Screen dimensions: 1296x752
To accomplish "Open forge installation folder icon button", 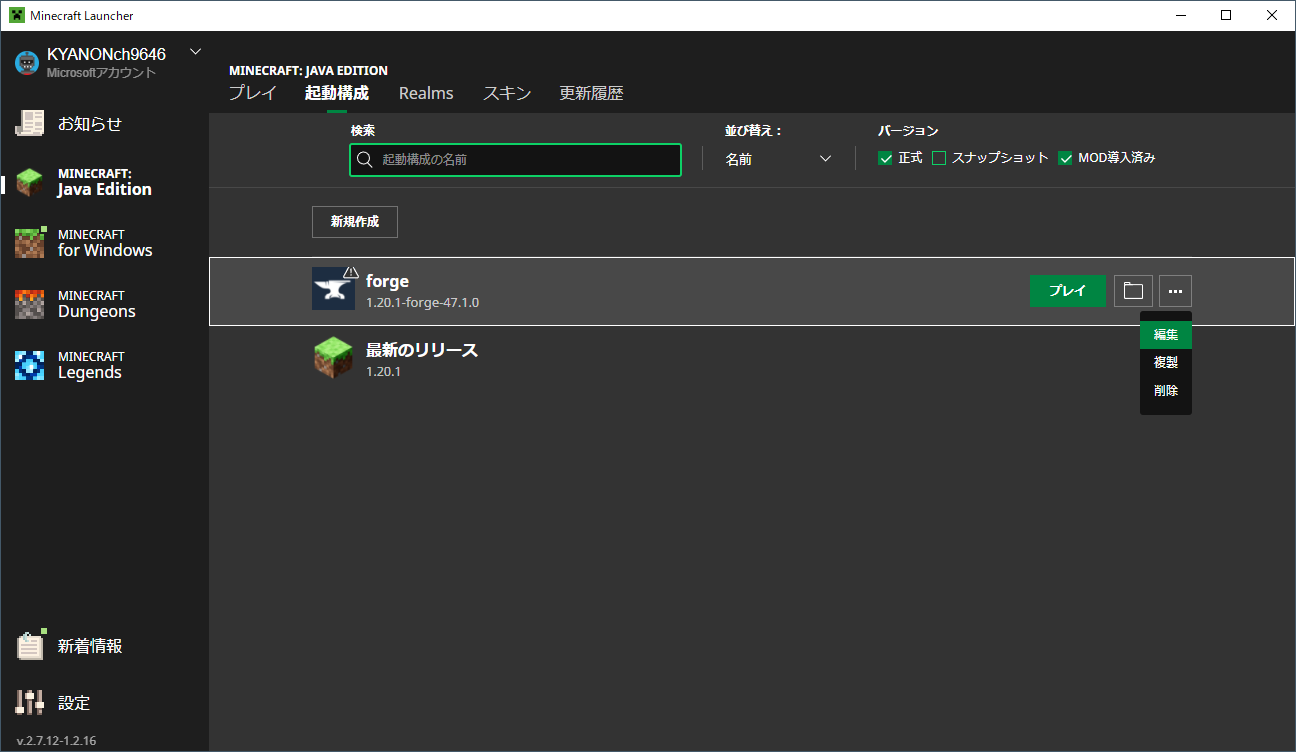I will coord(1133,291).
